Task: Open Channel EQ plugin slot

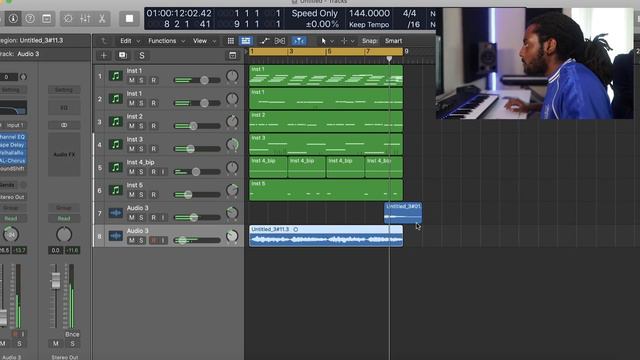Action: [13, 137]
